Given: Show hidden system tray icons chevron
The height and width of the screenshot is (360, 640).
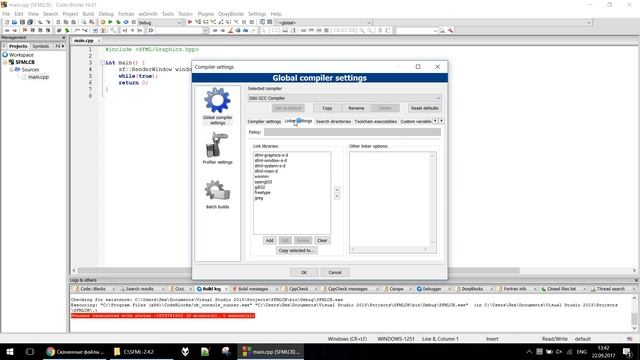Looking at the screenshot, I should (x=529, y=351).
